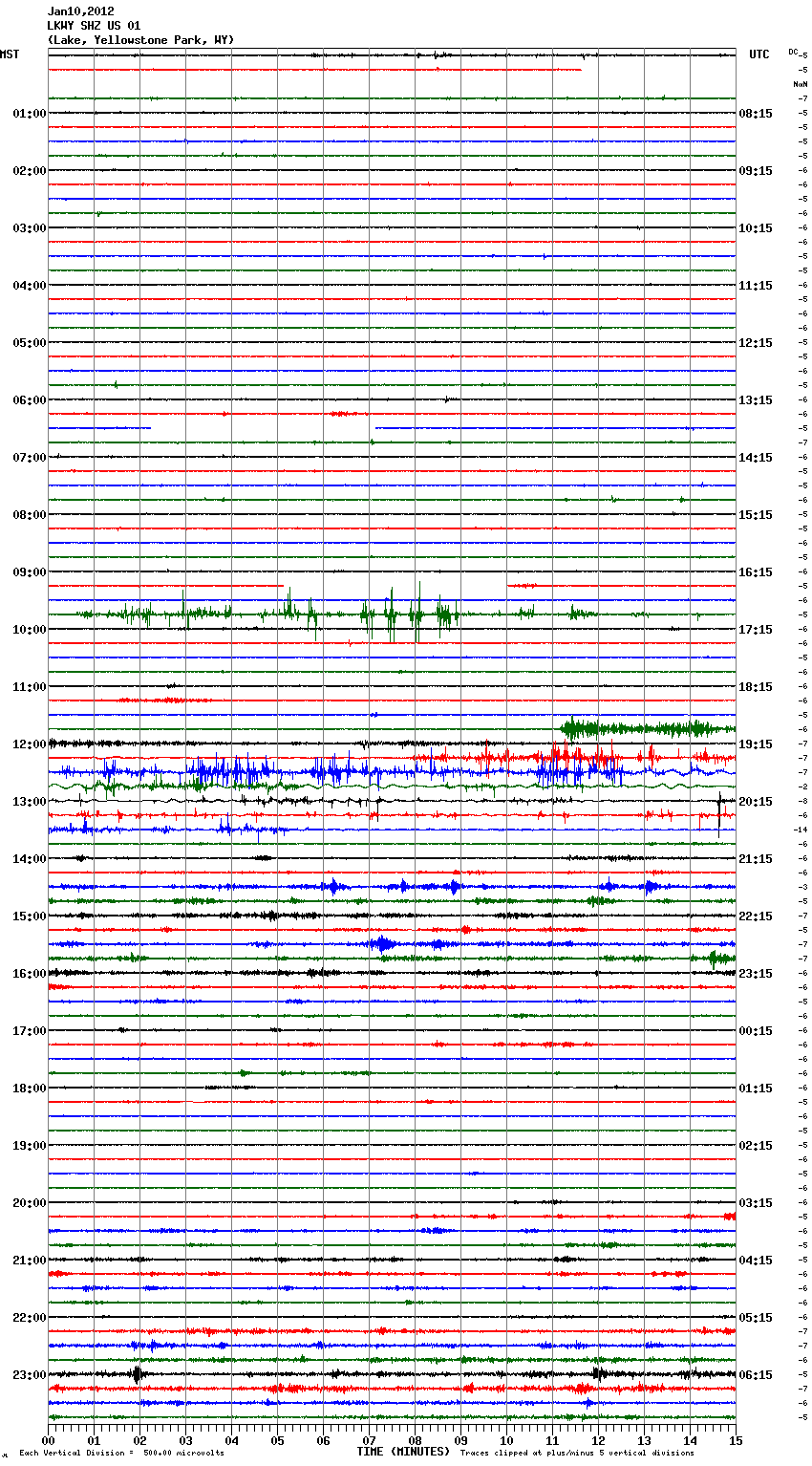
Task: Select the "16:15" UTC time label
Action: (756, 572)
